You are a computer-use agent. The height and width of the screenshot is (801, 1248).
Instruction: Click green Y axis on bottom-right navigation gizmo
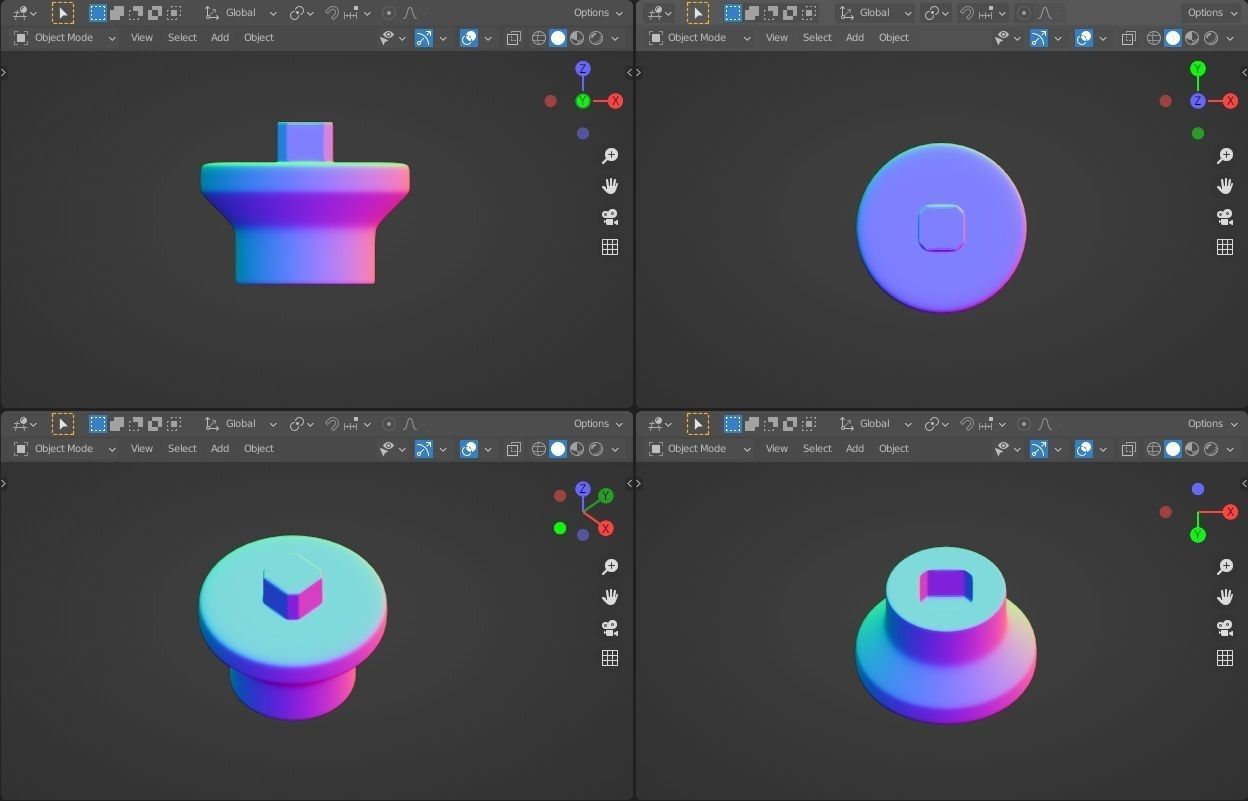pyautogui.click(x=1198, y=535)
